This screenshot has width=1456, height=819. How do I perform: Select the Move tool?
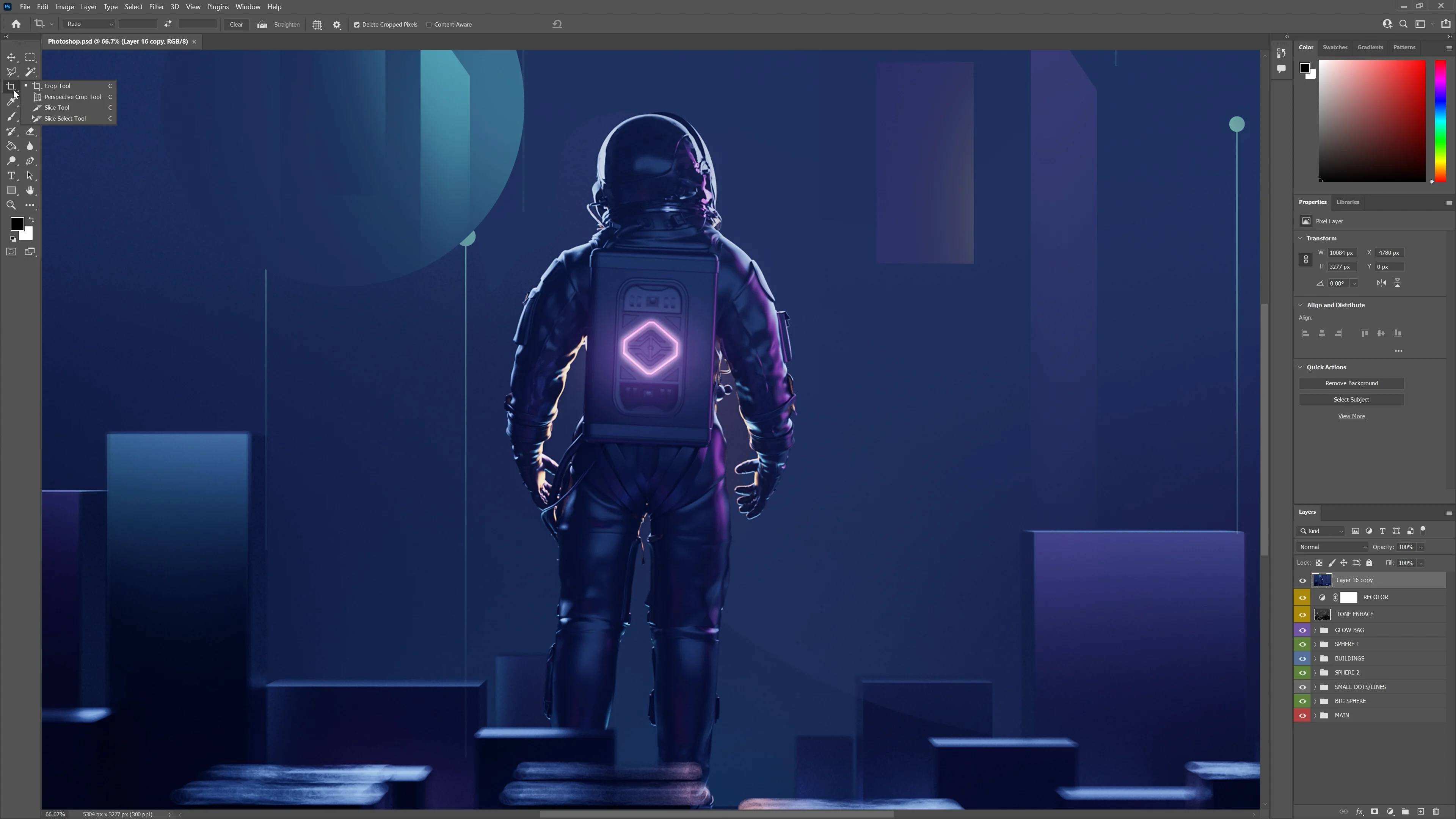click(x=11, y=57)
